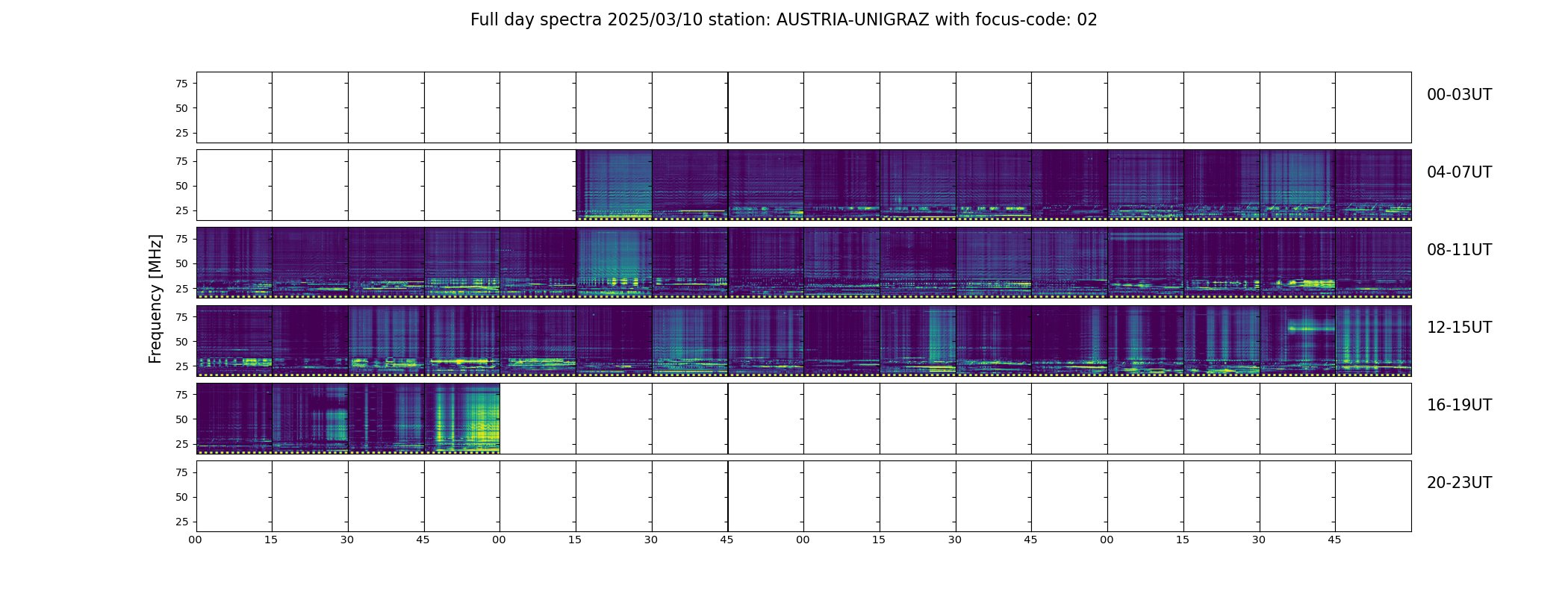Select the '08-11UT' row label
This screenshot has width=1568, height=597.
pos(1459,250)
